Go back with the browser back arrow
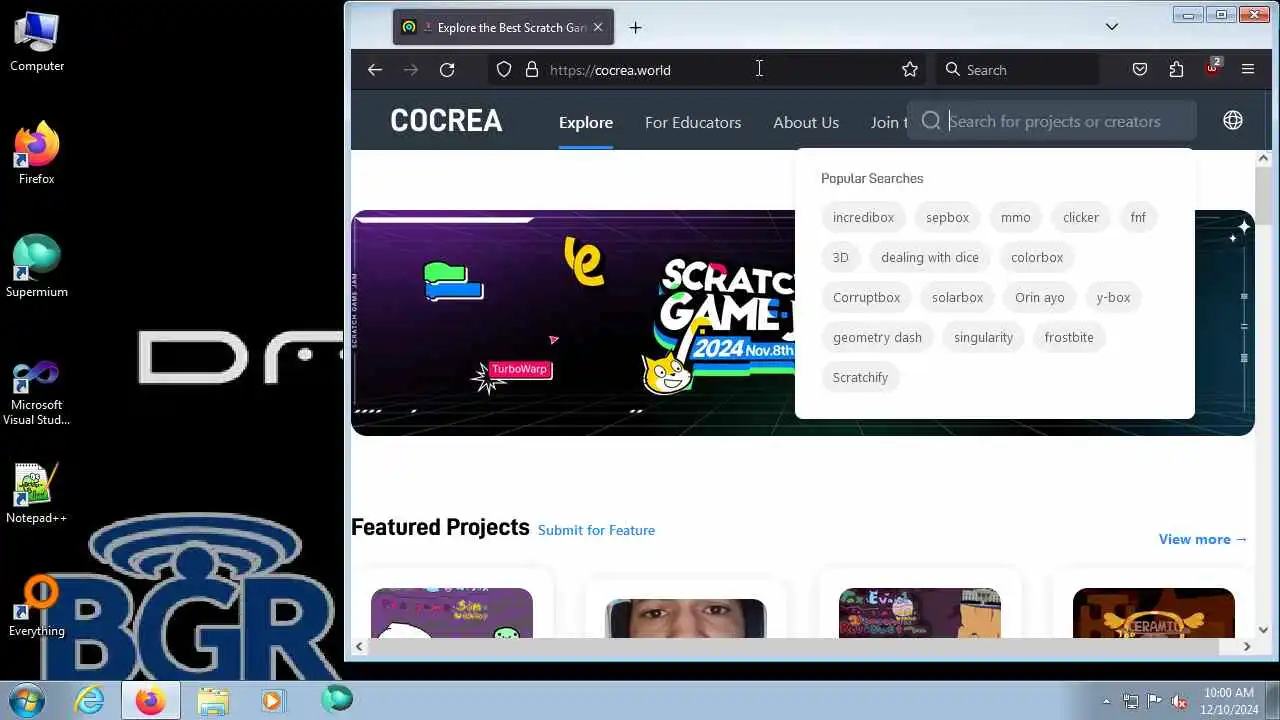 (x=375, y=70)
